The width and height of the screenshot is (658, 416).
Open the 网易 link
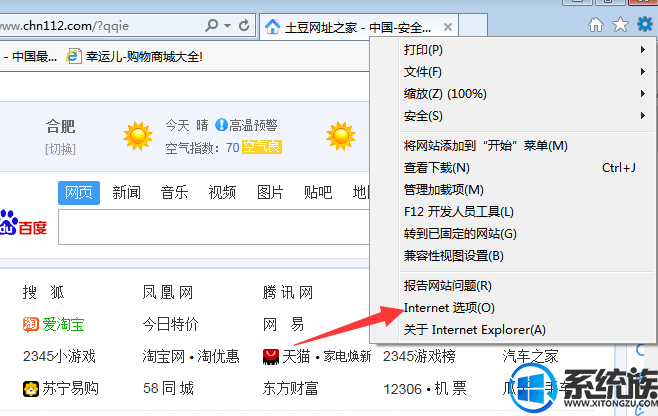(x=283, y=324)
